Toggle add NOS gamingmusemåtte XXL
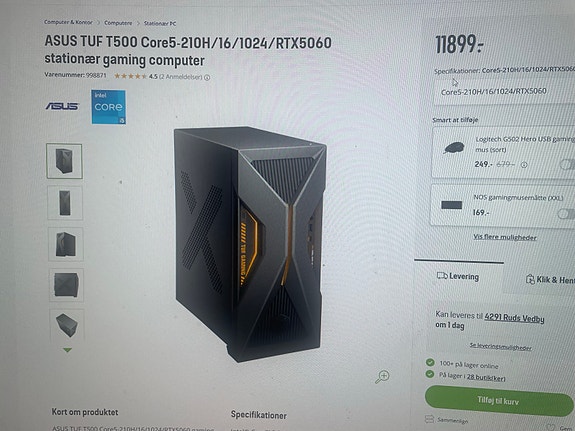 tap(567, 213)
